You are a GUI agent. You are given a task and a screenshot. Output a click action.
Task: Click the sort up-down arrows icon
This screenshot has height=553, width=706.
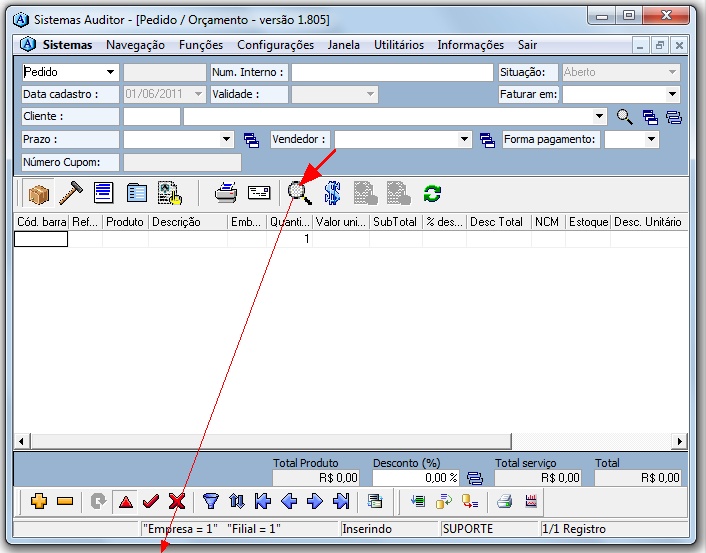pyautogui.click(x=237, y=501)
